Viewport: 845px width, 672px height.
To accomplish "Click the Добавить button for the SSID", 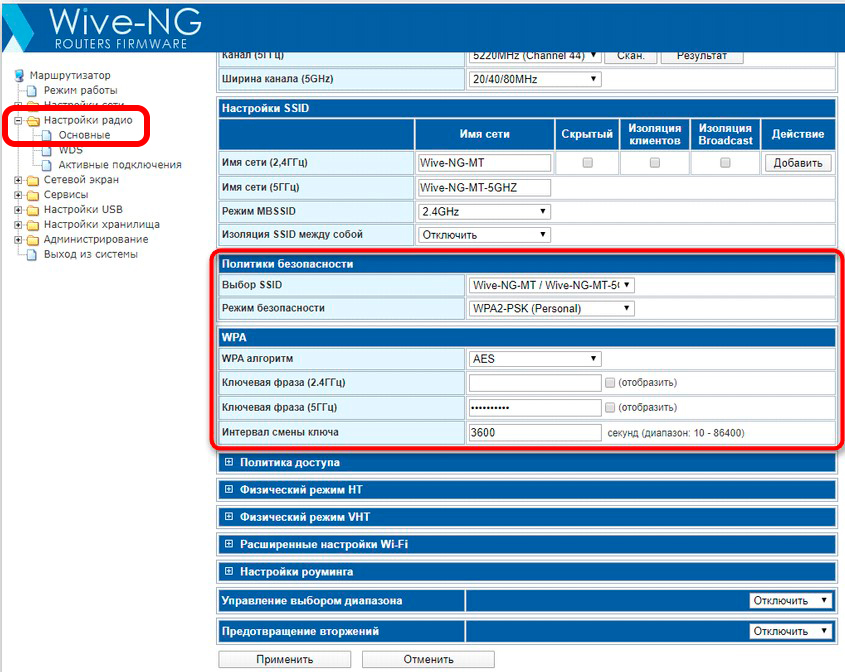I will coord(797,162).
